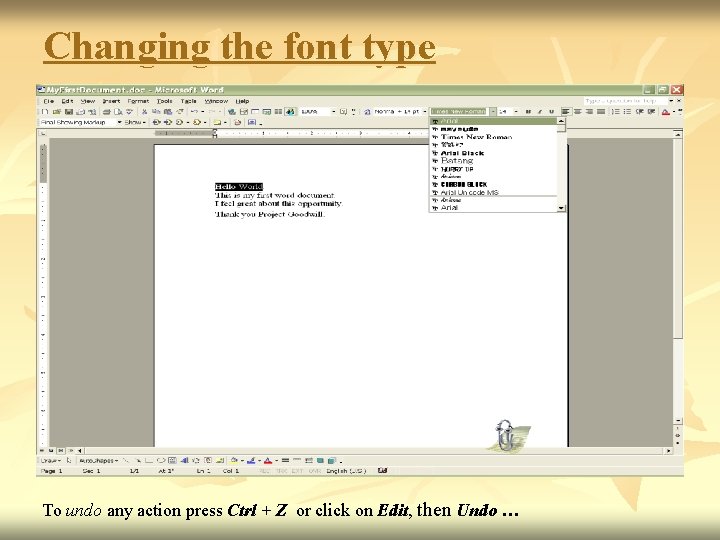Viewport: 720px width, 540px height.
Task: Click the Copy toolbar icon
Action: pyautogui.click(x=156, y=112)
